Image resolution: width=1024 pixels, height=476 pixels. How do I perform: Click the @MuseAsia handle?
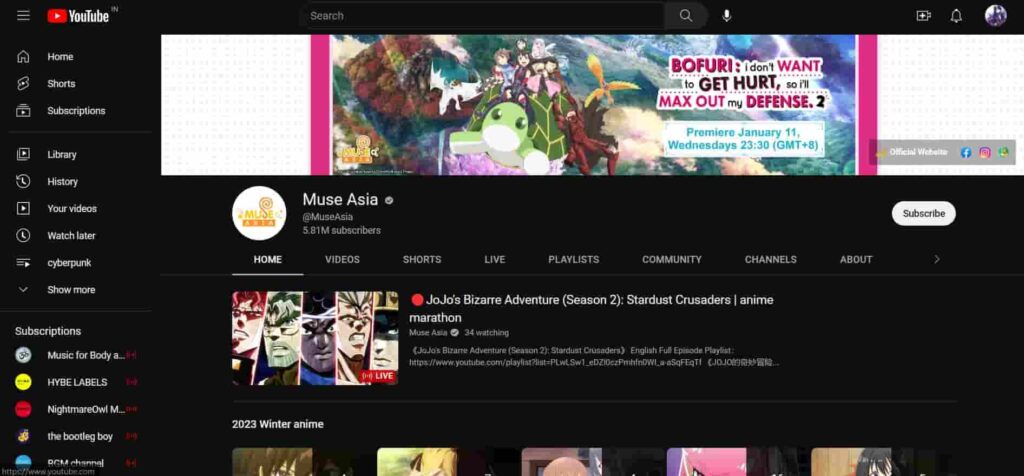(x=328, y=217)
